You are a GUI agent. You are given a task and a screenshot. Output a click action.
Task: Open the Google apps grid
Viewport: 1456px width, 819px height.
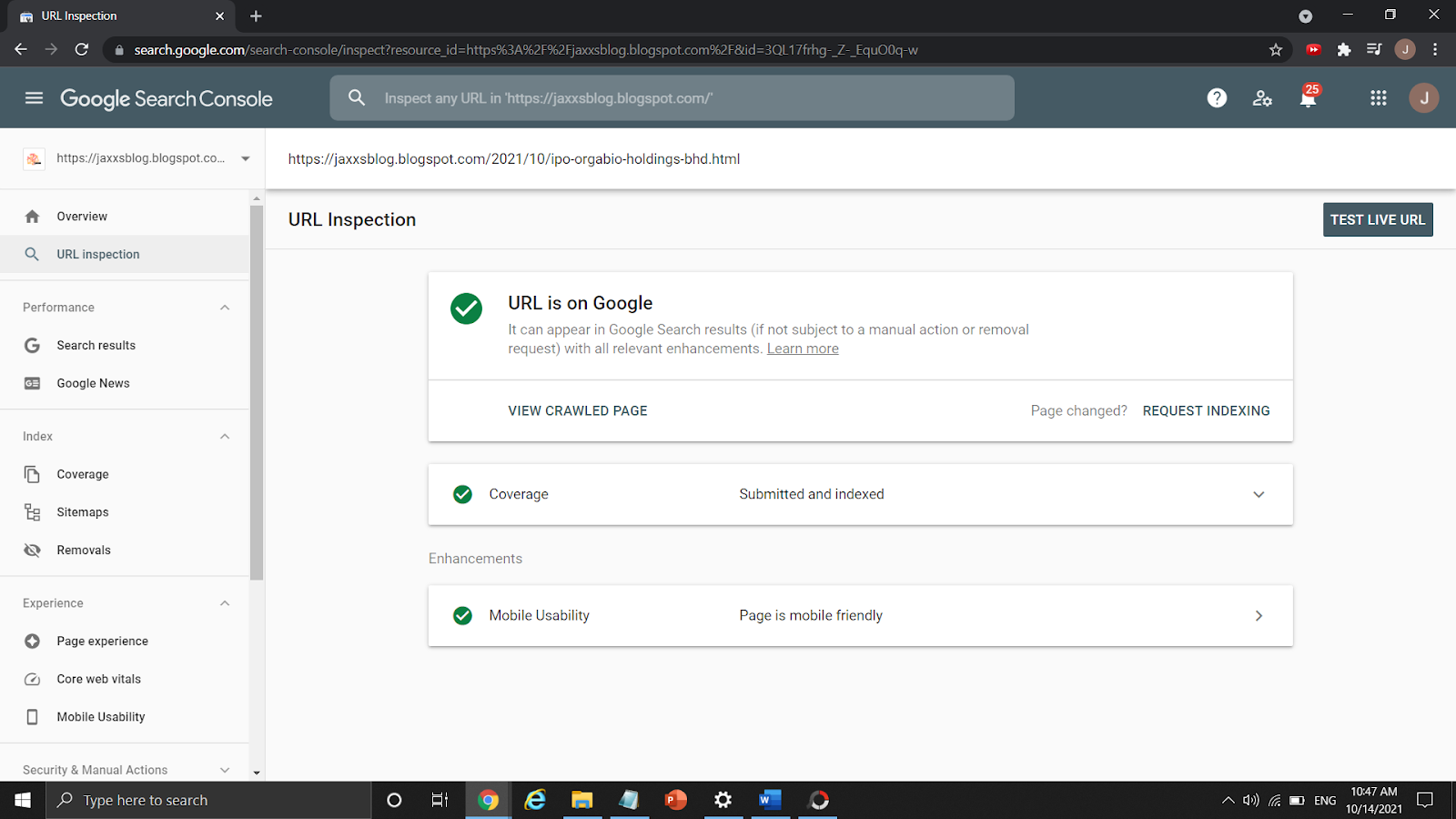coord(1379,97)
